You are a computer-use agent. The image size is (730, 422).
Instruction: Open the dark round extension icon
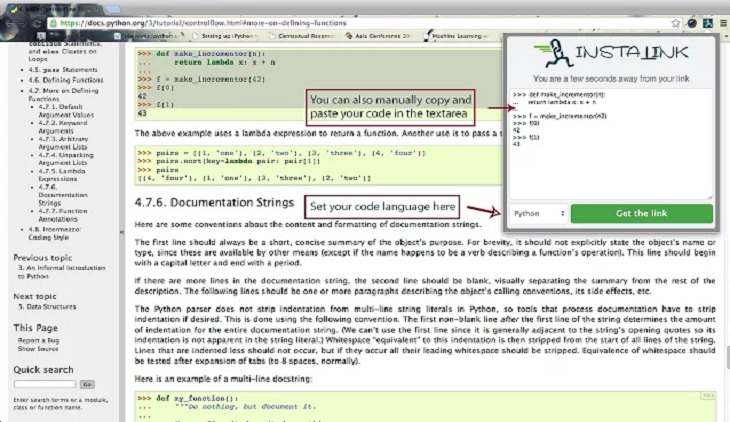(692, 23)
